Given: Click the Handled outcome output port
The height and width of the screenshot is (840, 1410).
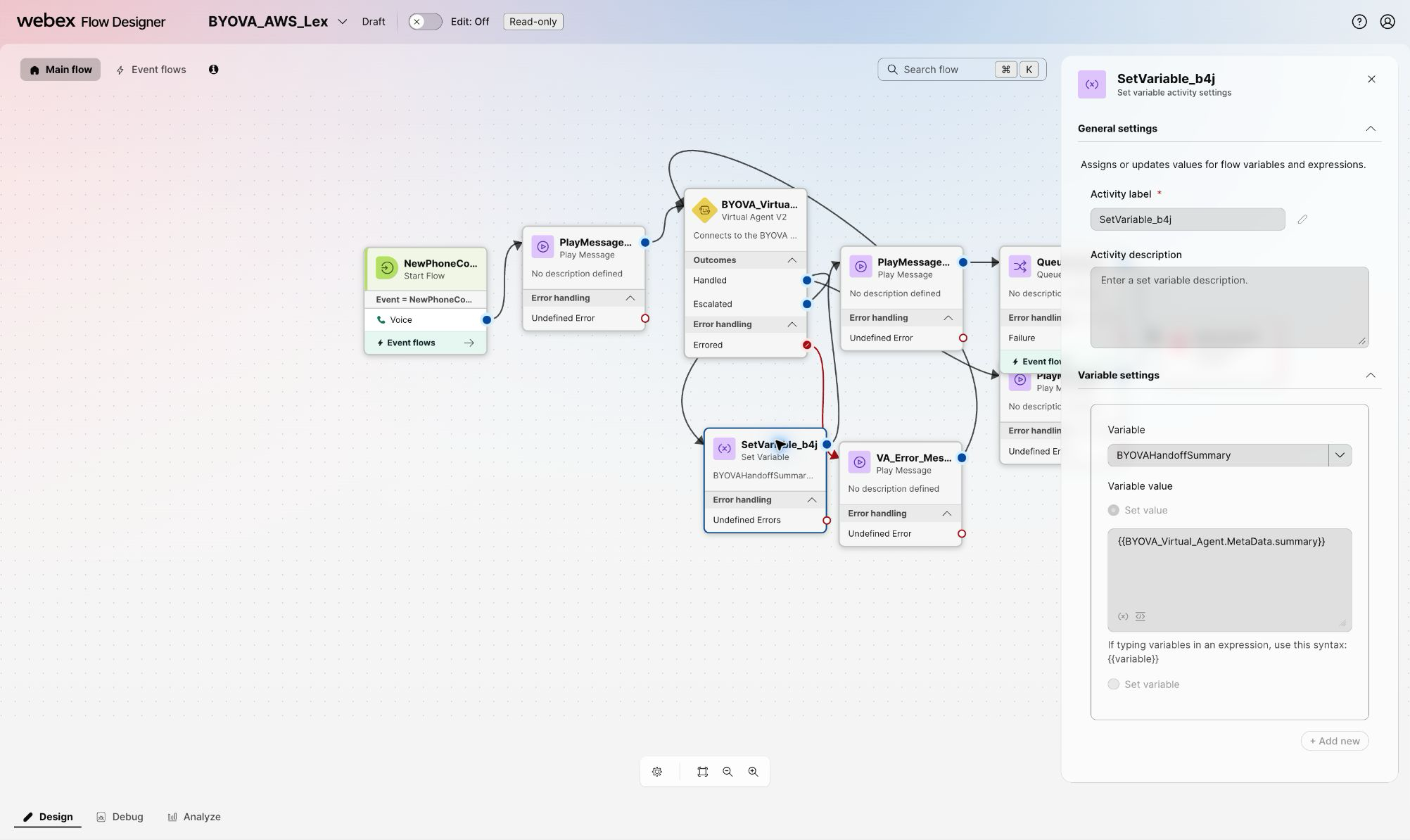Looking at the screenshot, I should 807,281.
